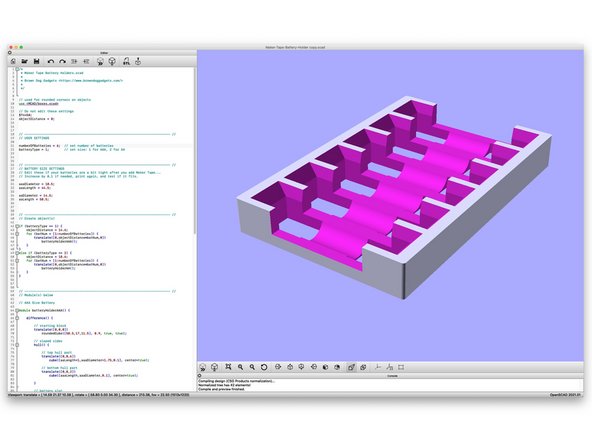Collapse the 'else if (batteryType == 2)' block
592x444 pixels.
[17, 253]
